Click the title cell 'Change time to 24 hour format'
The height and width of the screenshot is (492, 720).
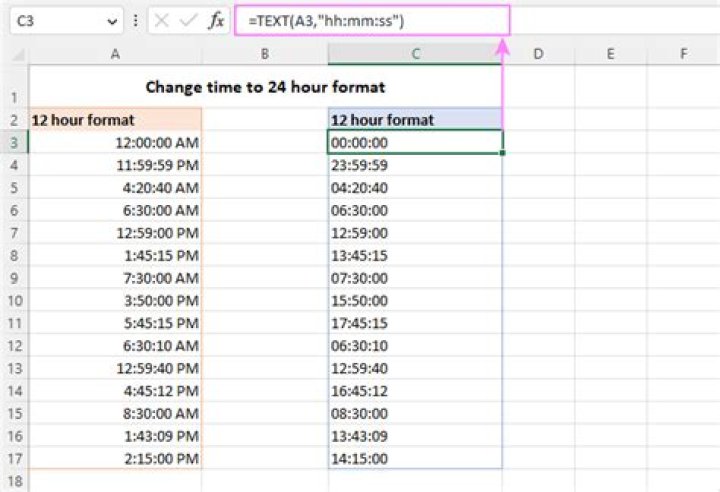[x=265, y=87]
